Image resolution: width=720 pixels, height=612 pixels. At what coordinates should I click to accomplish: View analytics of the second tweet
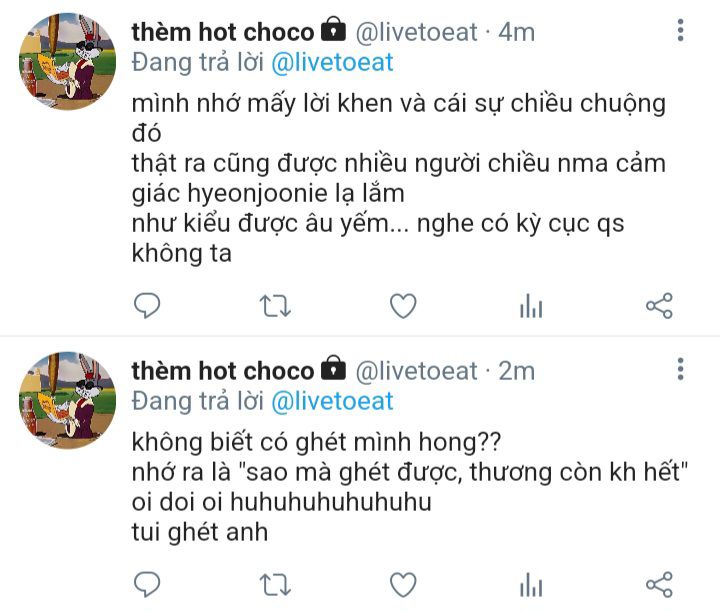[531, 584]
